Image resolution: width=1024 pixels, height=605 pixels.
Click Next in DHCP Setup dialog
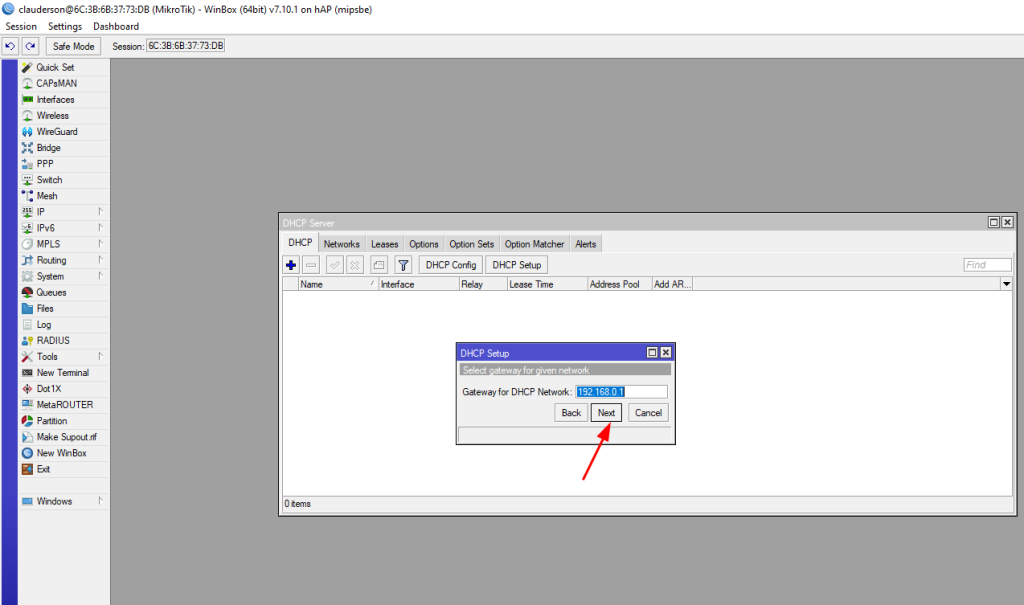606,412
